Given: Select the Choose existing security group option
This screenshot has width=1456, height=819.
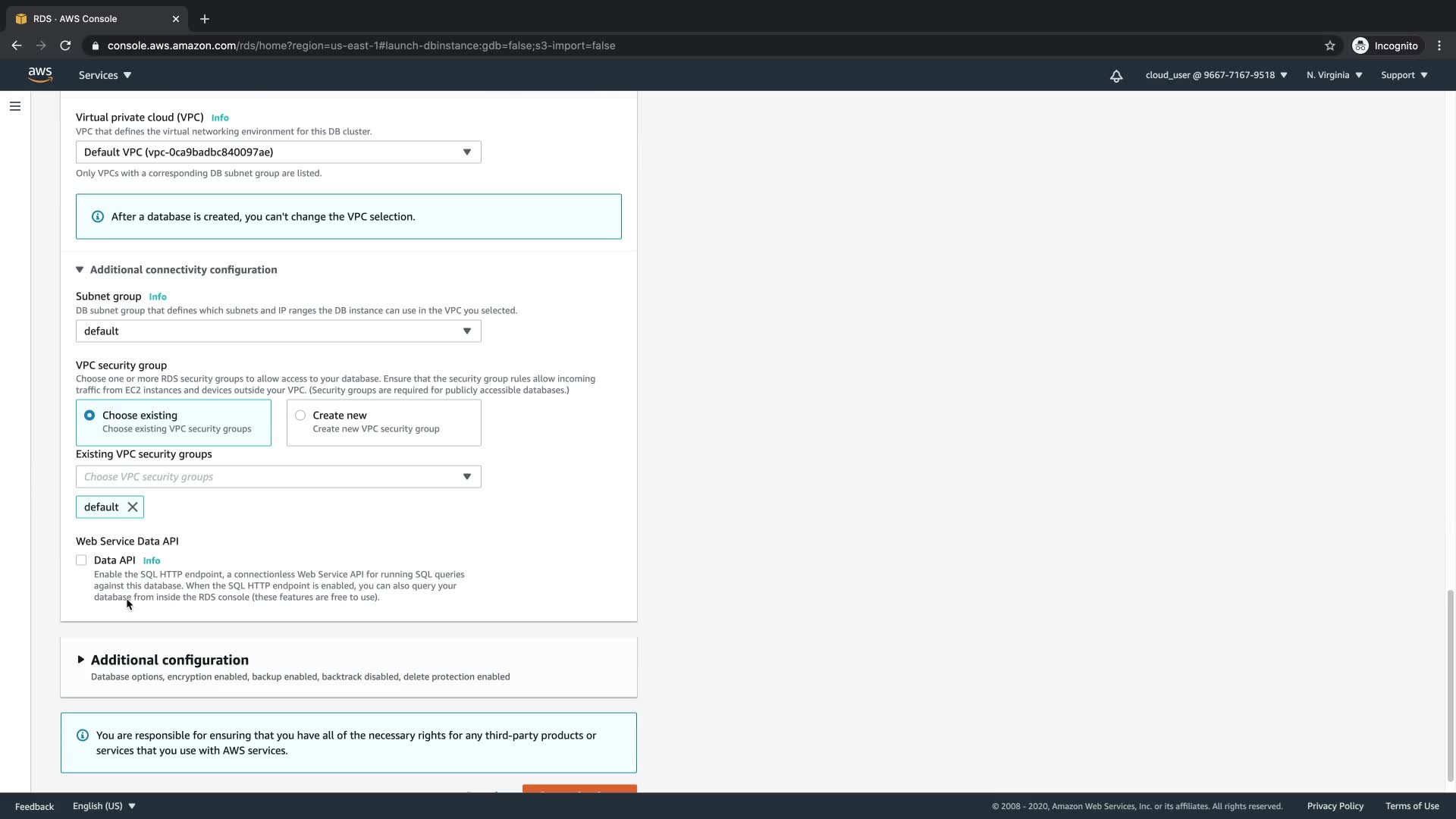Looking at the screenshot, I should pos(90,416).
